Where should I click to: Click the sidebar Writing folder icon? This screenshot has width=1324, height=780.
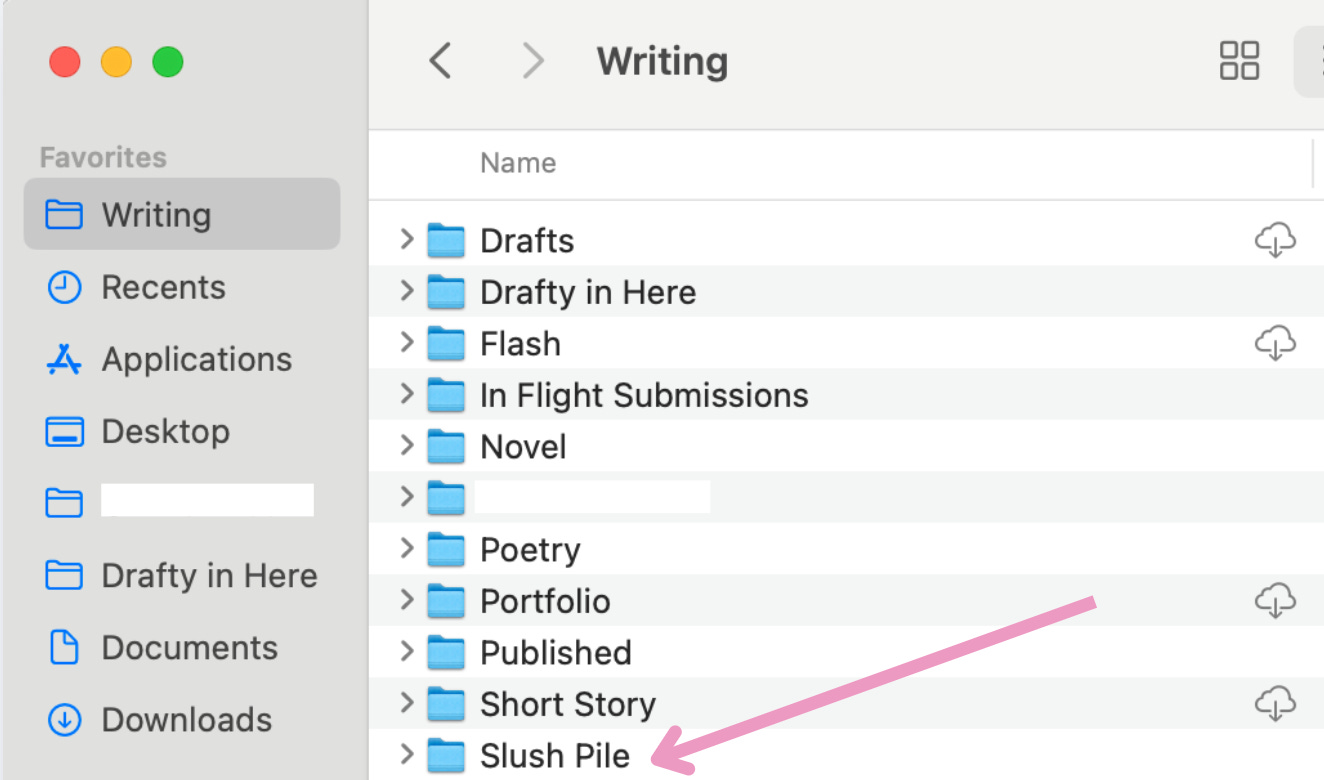click(64, 215)
